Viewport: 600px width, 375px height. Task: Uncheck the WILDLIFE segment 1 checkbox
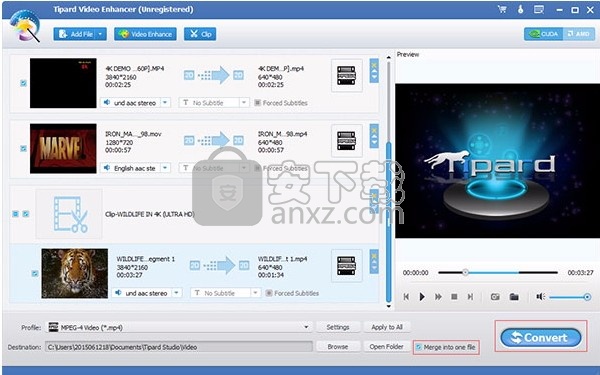pos(35,273)
